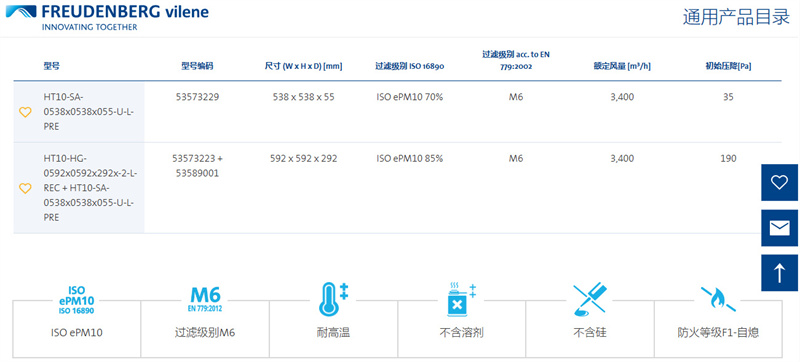This screenshot has height=362, width=800.
Task: Click the 过滤级别 ISO 16890 column header
Action: click(x=410, y=66)
